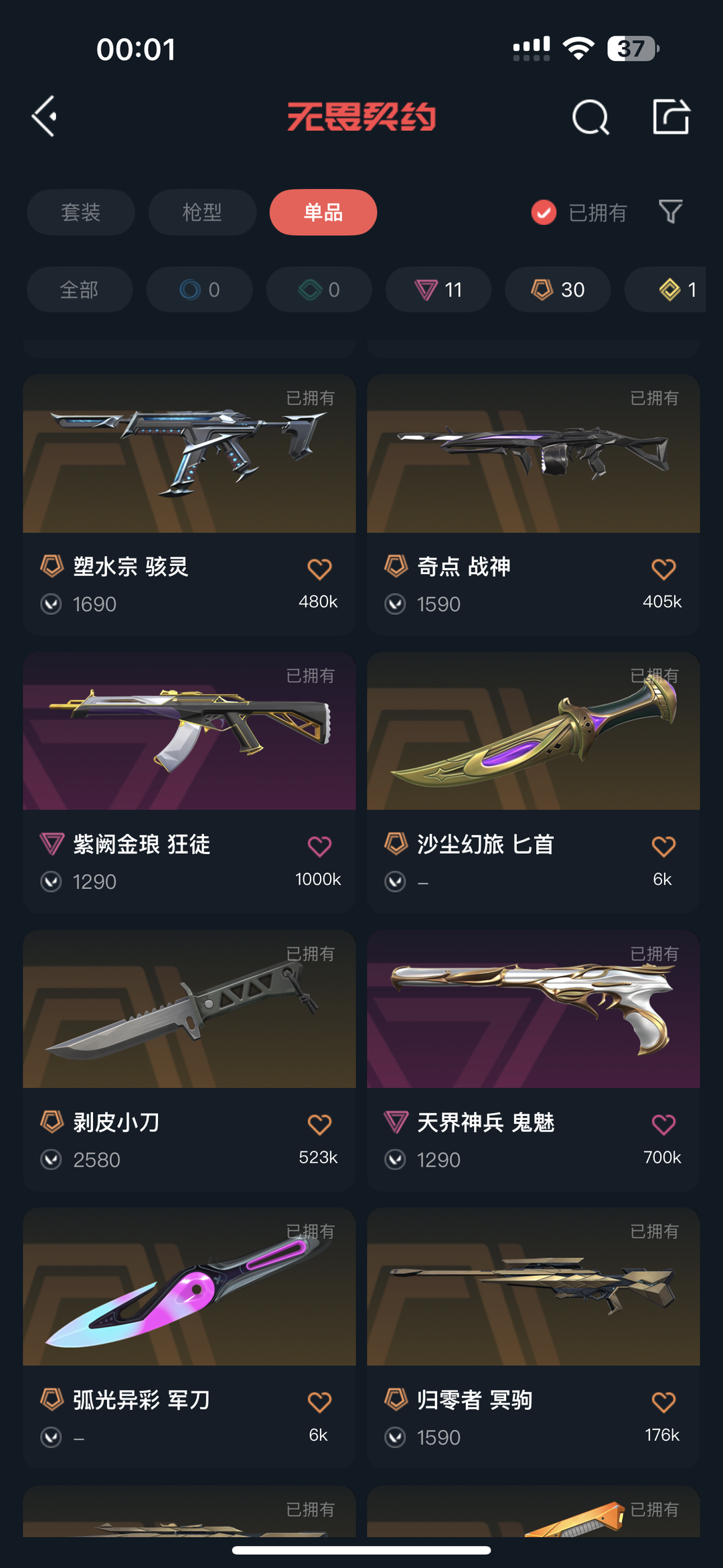Like 塑水宗 骇灵 with heart icon
The height and width of the screenshot is (1568, 723).
319,569
